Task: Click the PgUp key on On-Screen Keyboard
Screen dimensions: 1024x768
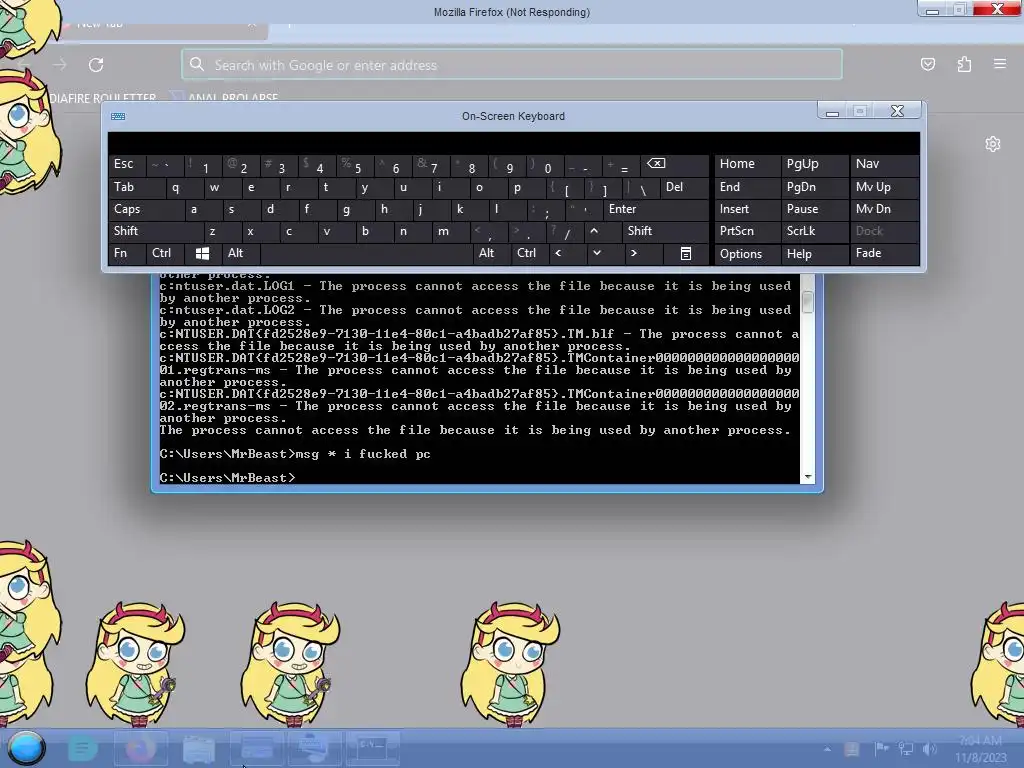Action: pos(814,164)
